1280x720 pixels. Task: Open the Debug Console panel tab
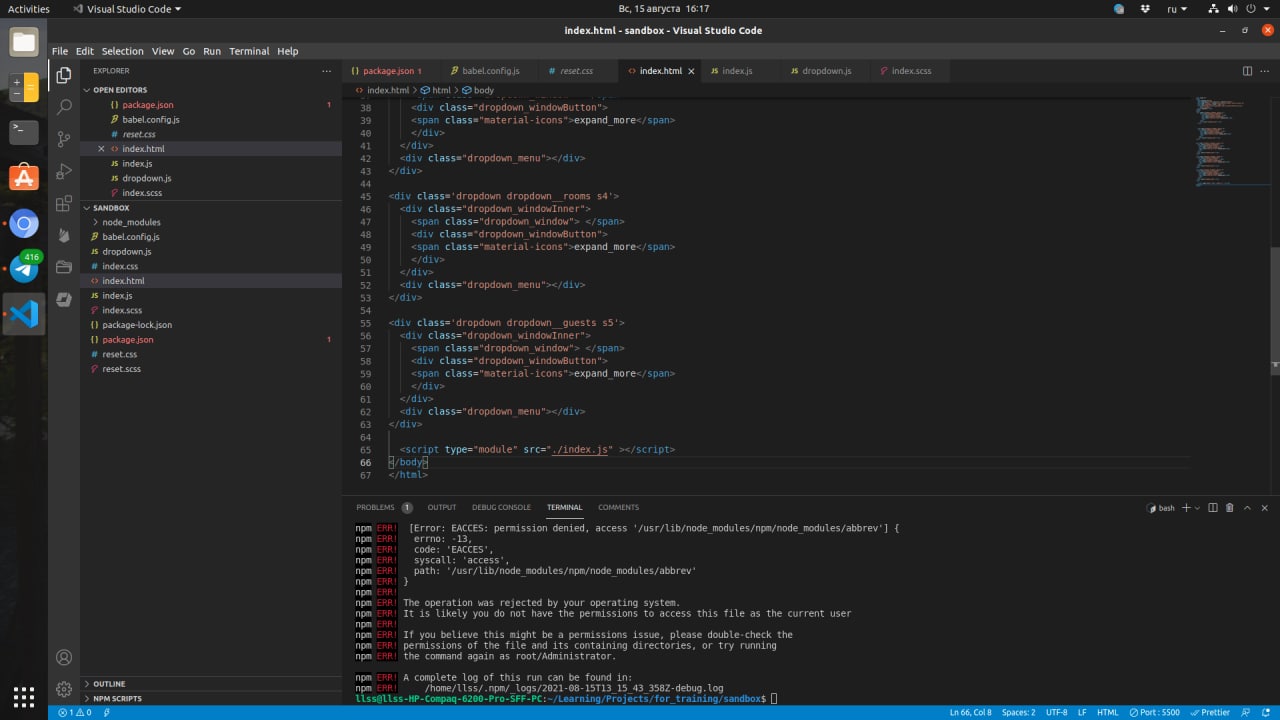pyautogui.click(x=501, y=508)
